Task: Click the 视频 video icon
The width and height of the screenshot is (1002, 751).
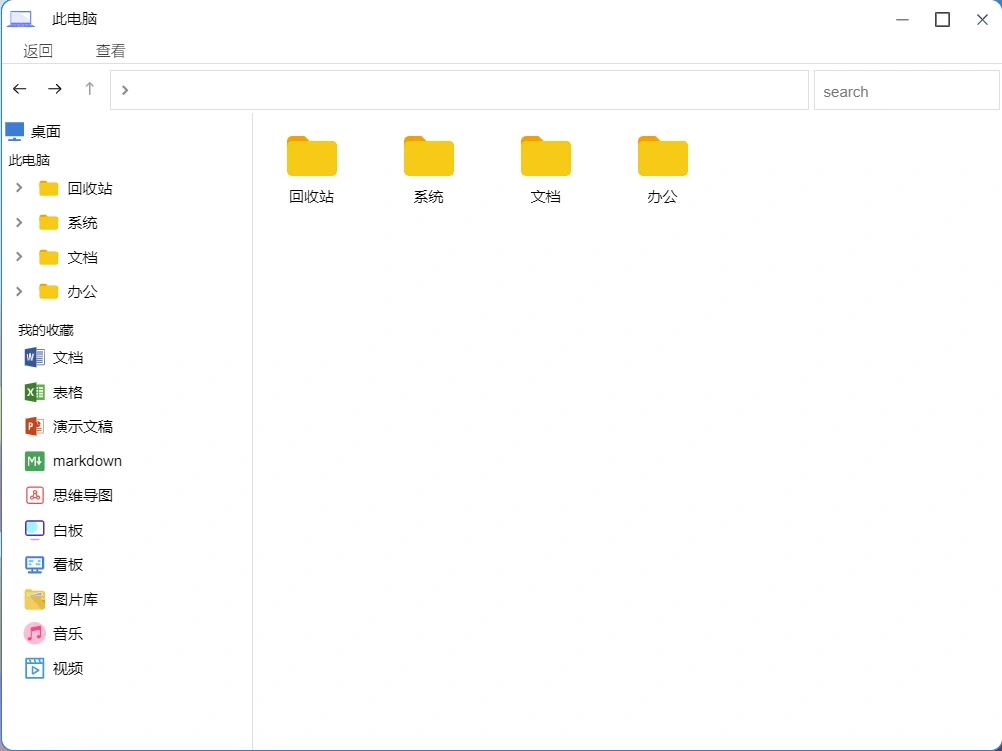Action: pos(35,668)
